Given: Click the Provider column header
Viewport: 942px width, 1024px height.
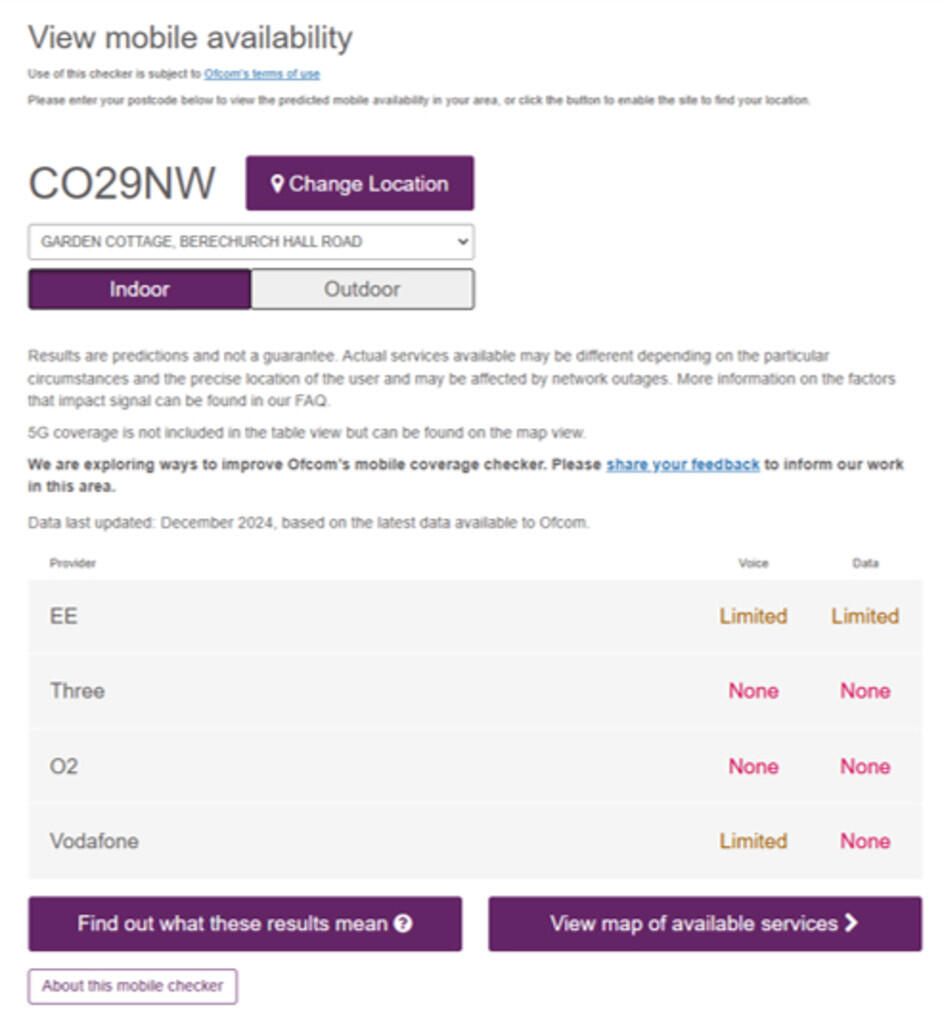Looking at the screenshot, I should click(x=73, y=563).
